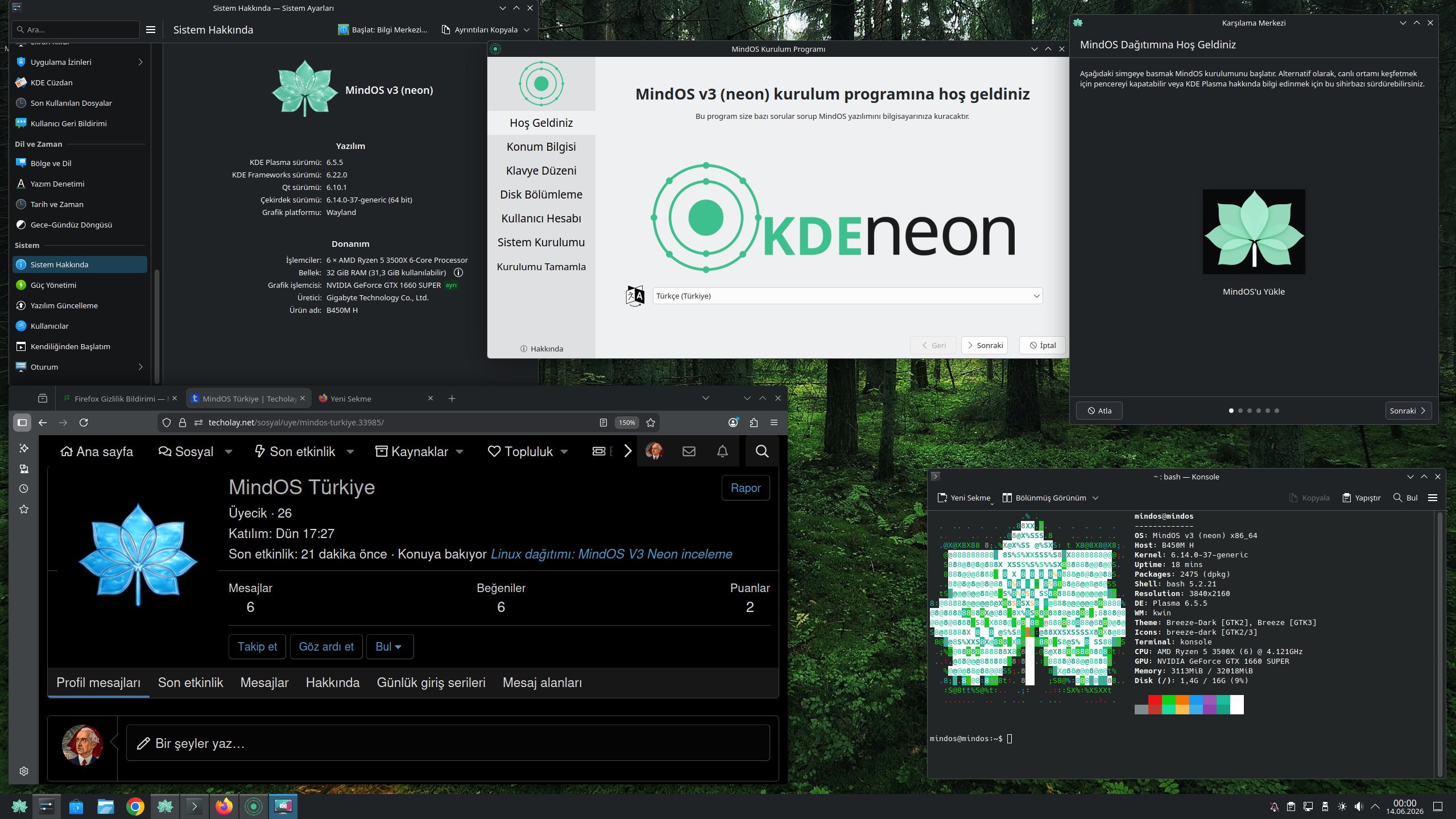The height and width of the screenshot is (819, 1456).
Task: Expand Bölünmüş Görünüm dropdown in Konsole
Action: click(x=1095, y=498)
